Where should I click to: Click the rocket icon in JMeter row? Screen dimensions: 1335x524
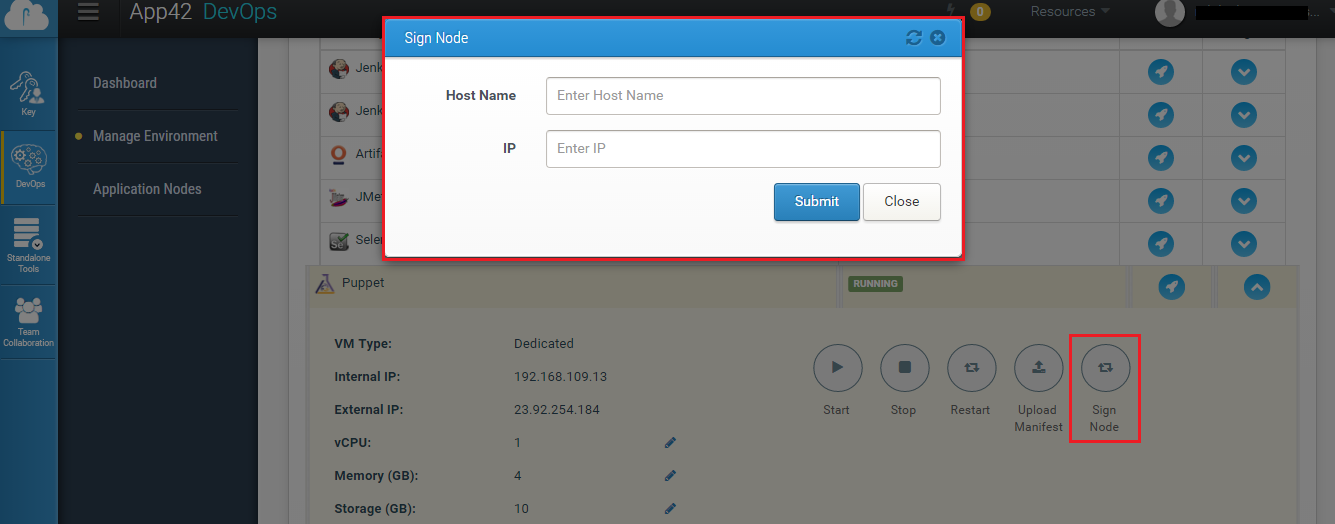coord(1160,200)
